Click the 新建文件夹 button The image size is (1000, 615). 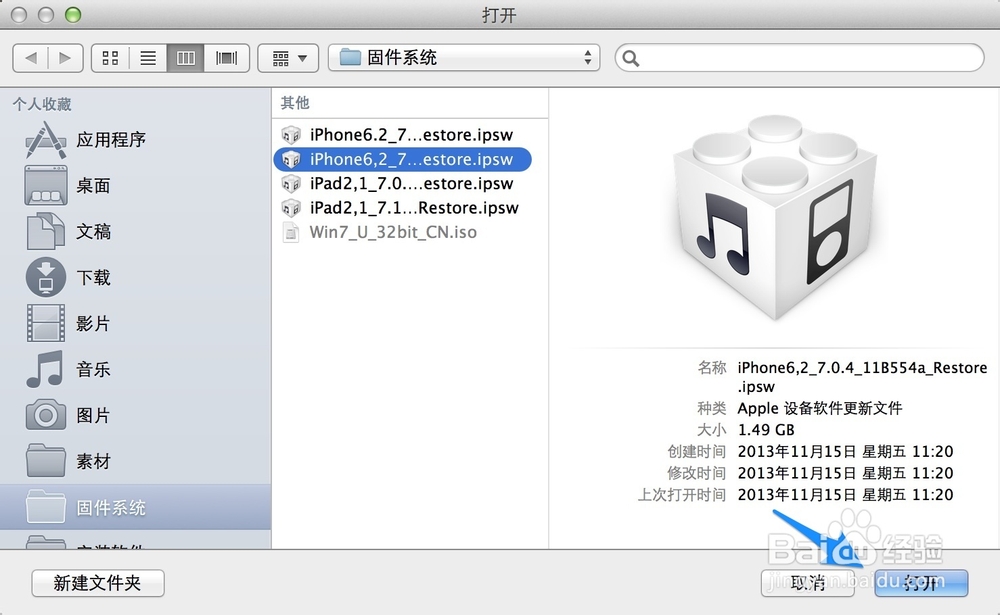click(x=97, y=583)
